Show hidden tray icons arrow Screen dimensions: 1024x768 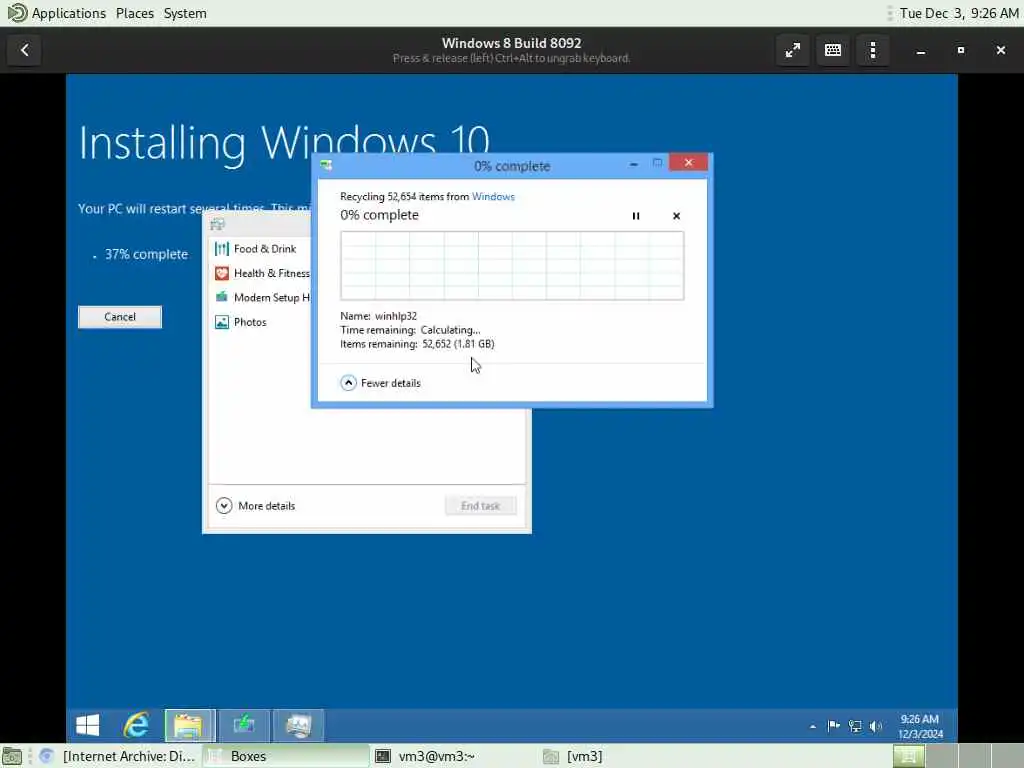tap(812, 726)
